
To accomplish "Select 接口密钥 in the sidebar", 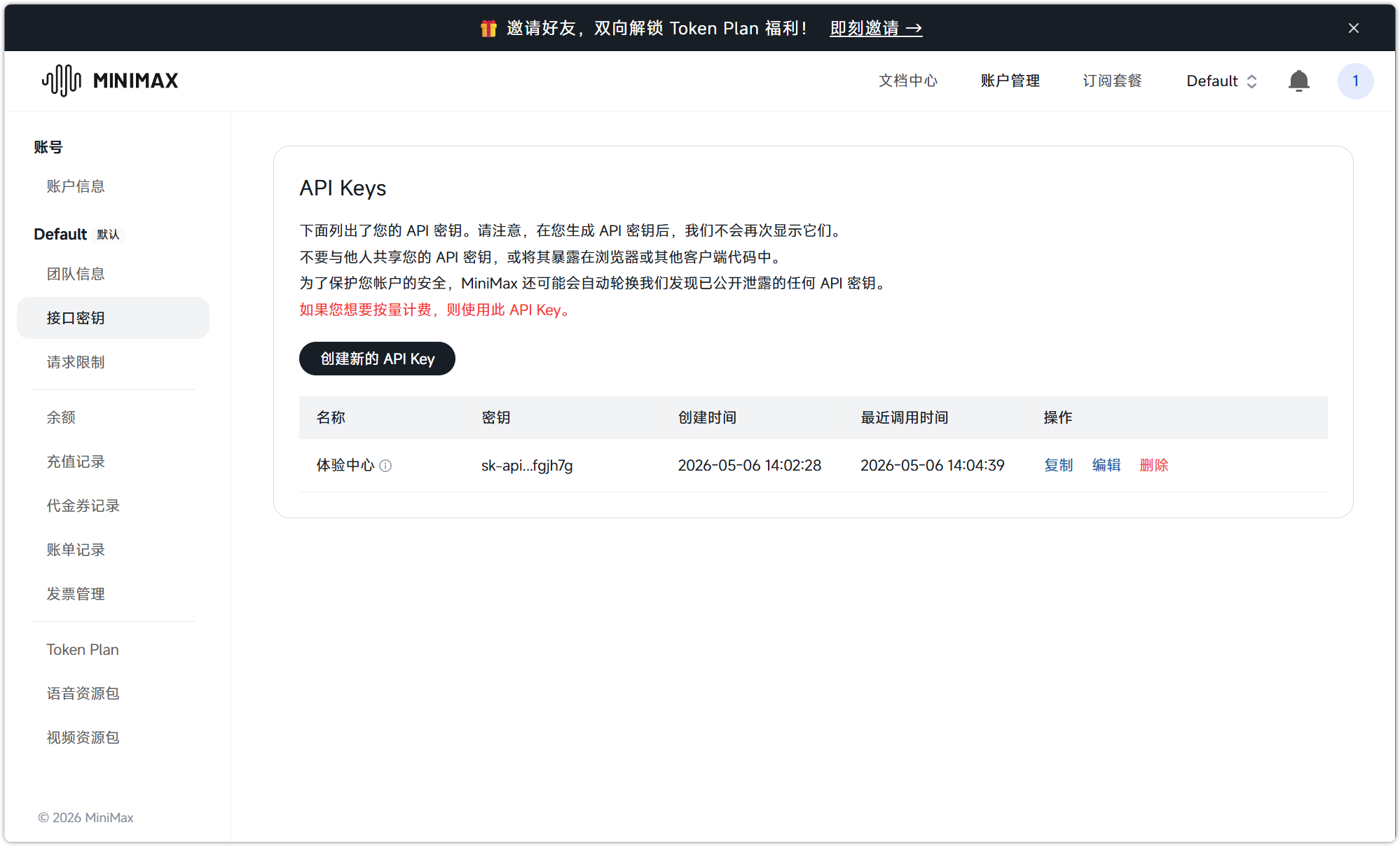I will tap(113, 318).
